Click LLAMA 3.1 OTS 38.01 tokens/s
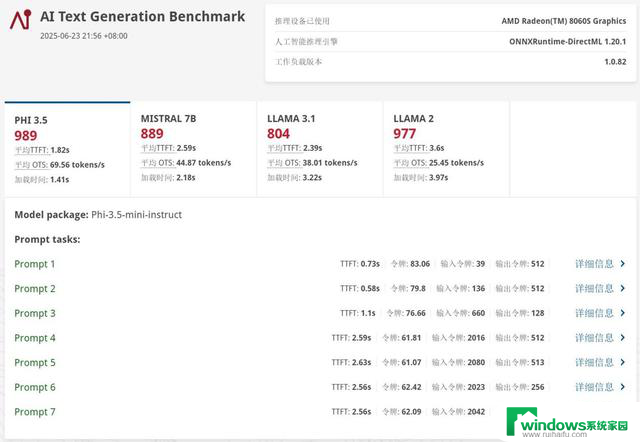 click(312, 163)
